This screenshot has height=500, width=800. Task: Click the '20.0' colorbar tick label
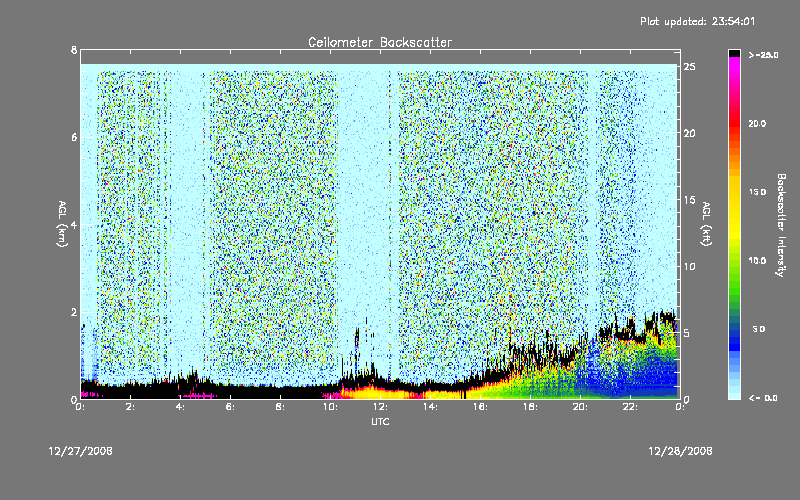(x=757, y=123)
